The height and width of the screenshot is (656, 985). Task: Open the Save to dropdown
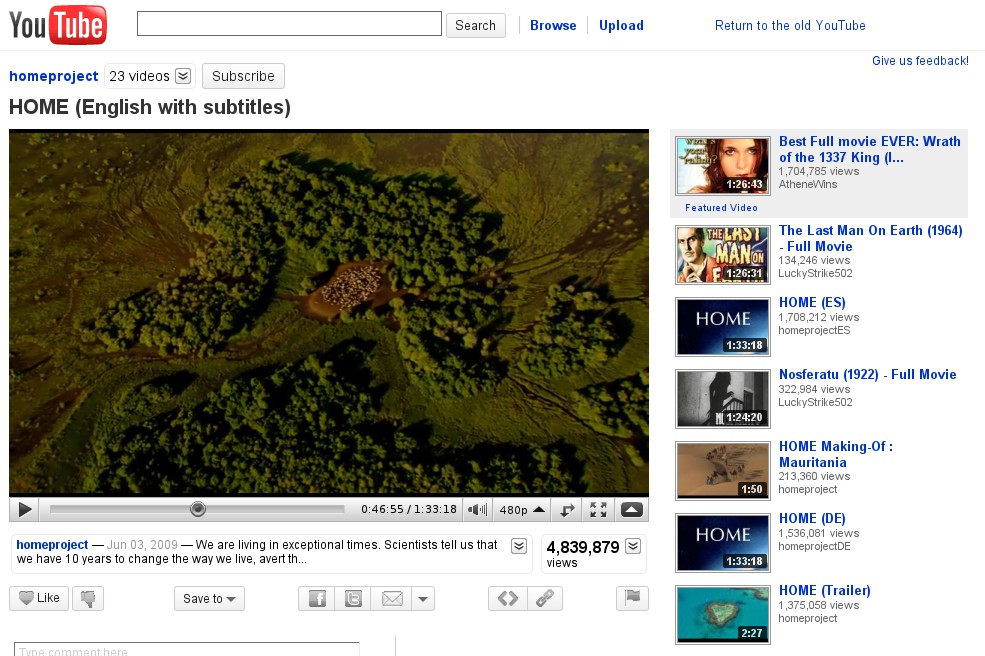[x=209, y=598]
